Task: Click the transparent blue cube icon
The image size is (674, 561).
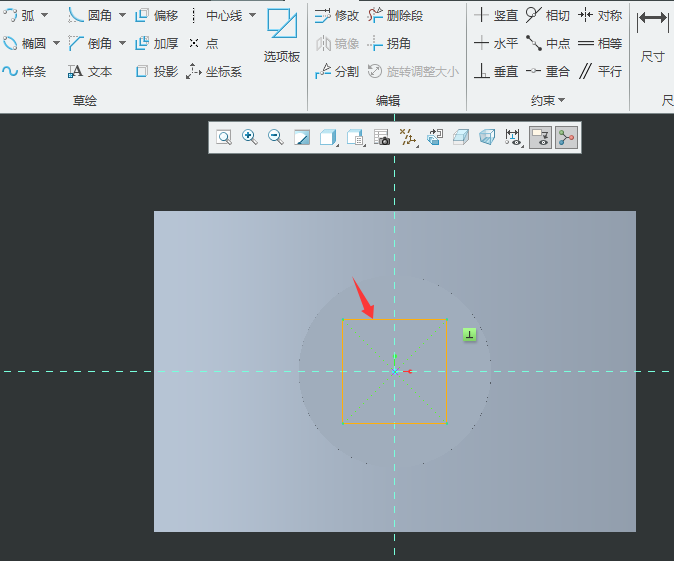Action: click(487, 138)
